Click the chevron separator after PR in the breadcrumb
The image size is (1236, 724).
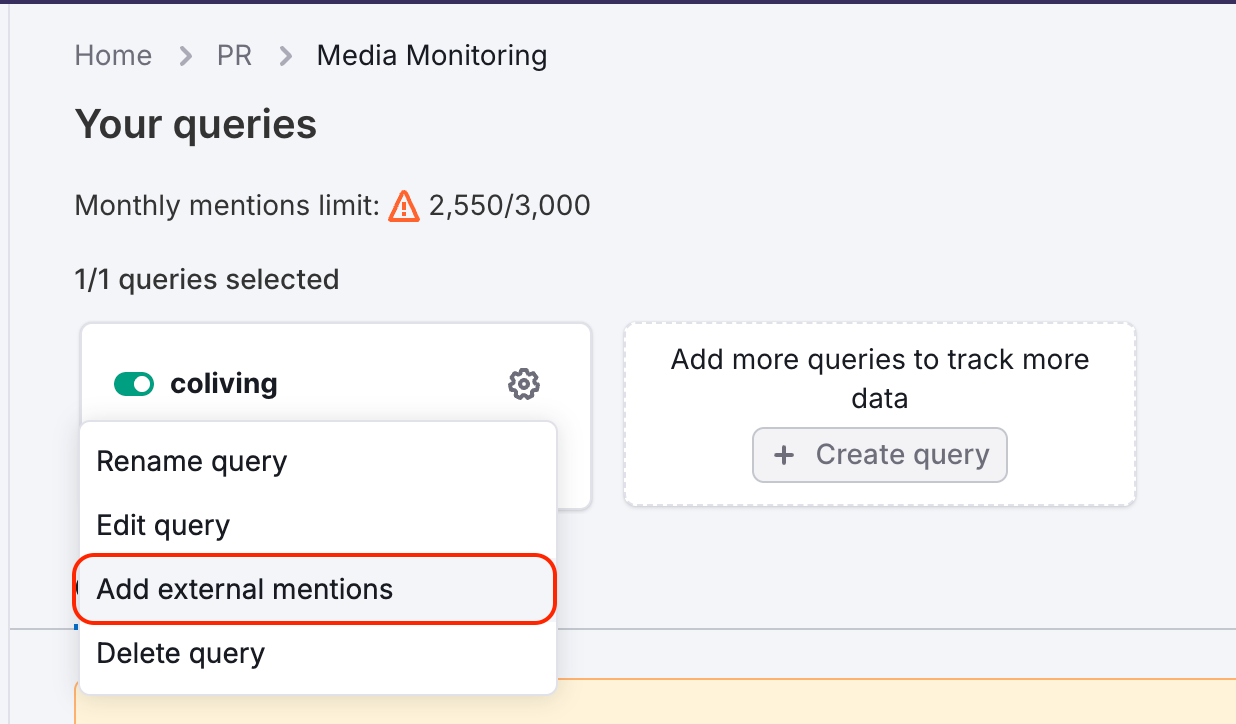tap(285, 56)
